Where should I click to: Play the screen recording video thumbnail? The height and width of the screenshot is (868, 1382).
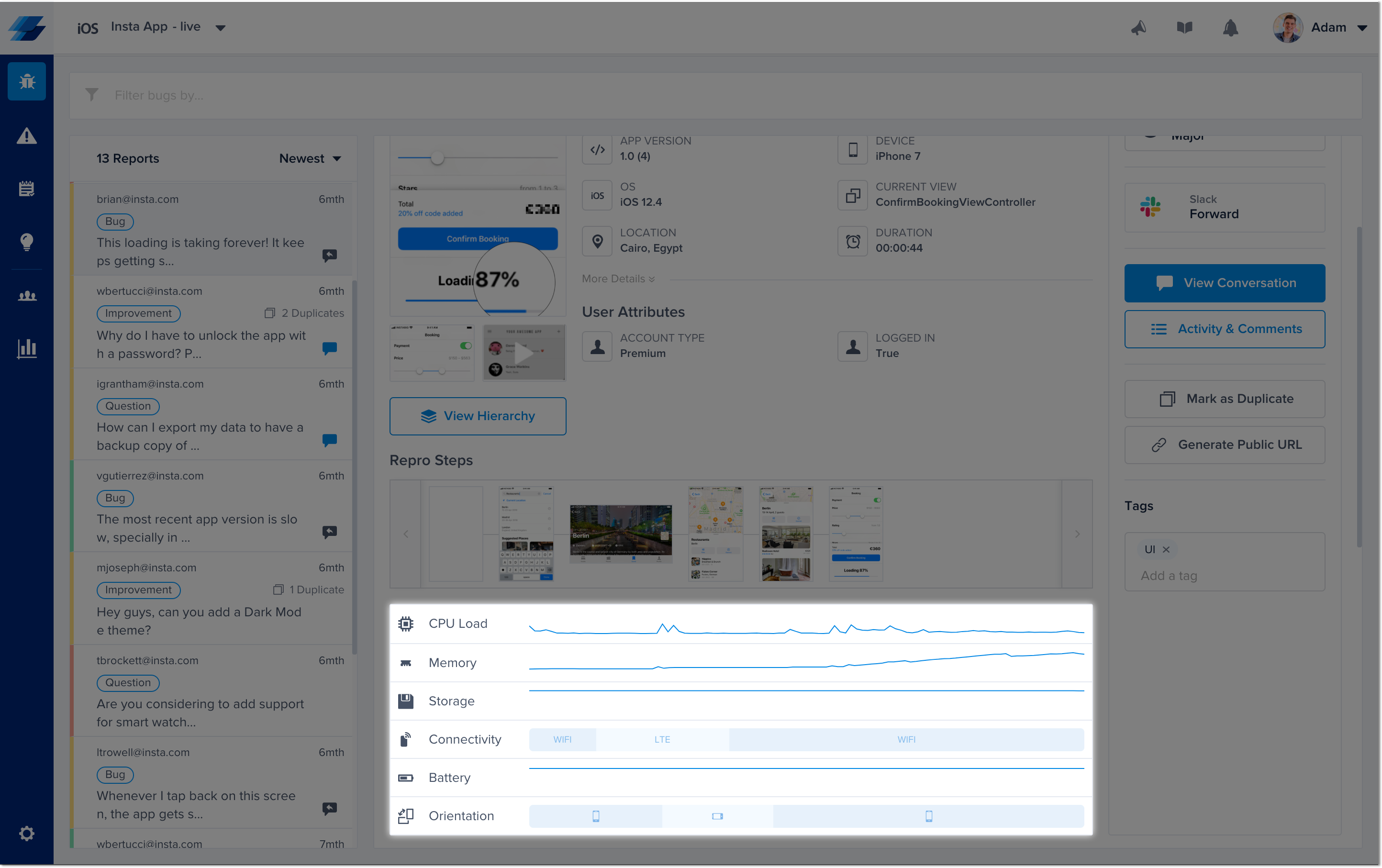pyautogui.click(x=524, y=352)
